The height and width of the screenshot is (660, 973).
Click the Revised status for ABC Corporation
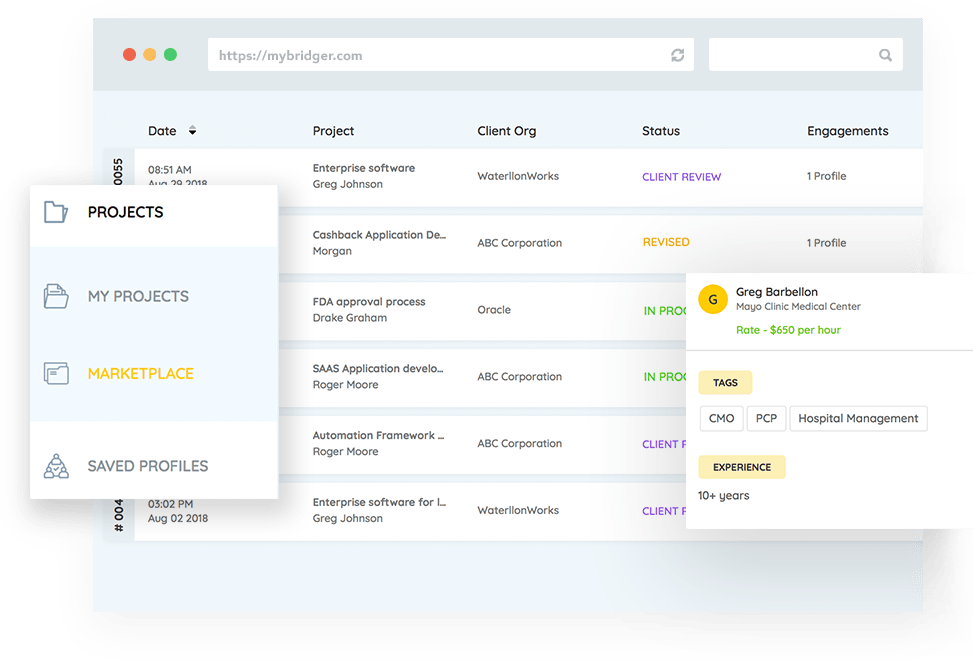tap(666, 242)
